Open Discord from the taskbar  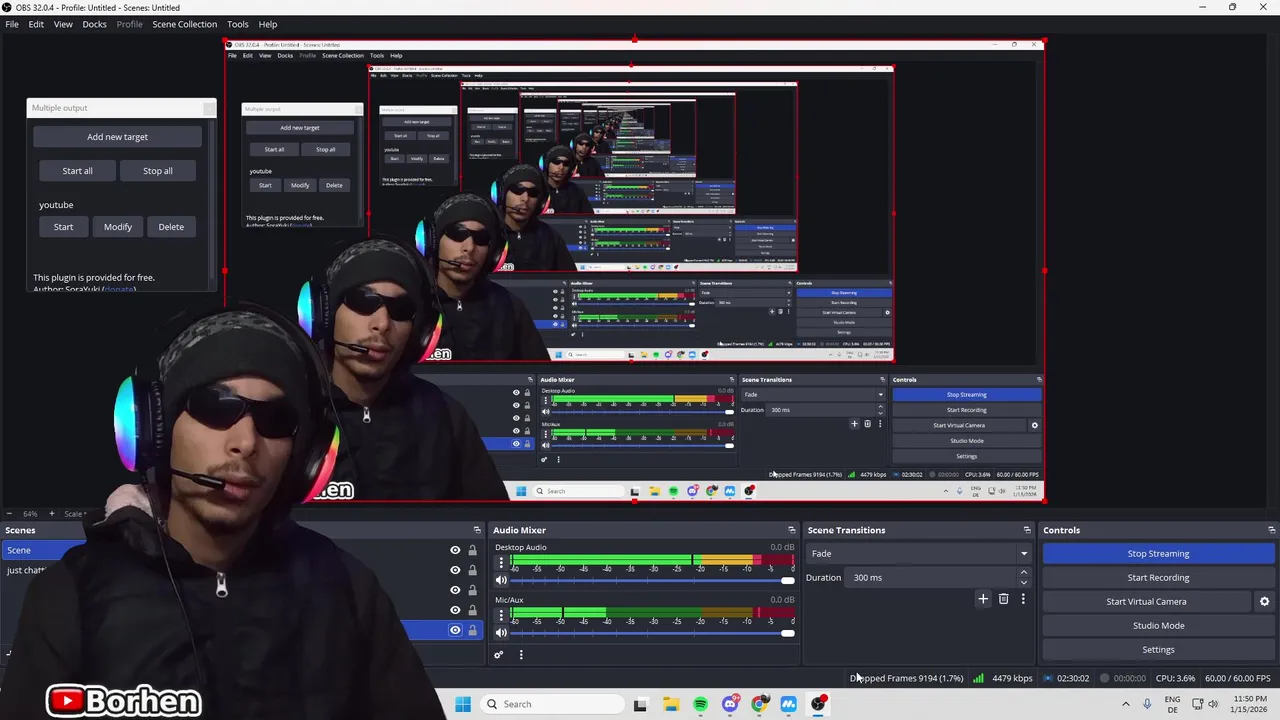730,704
